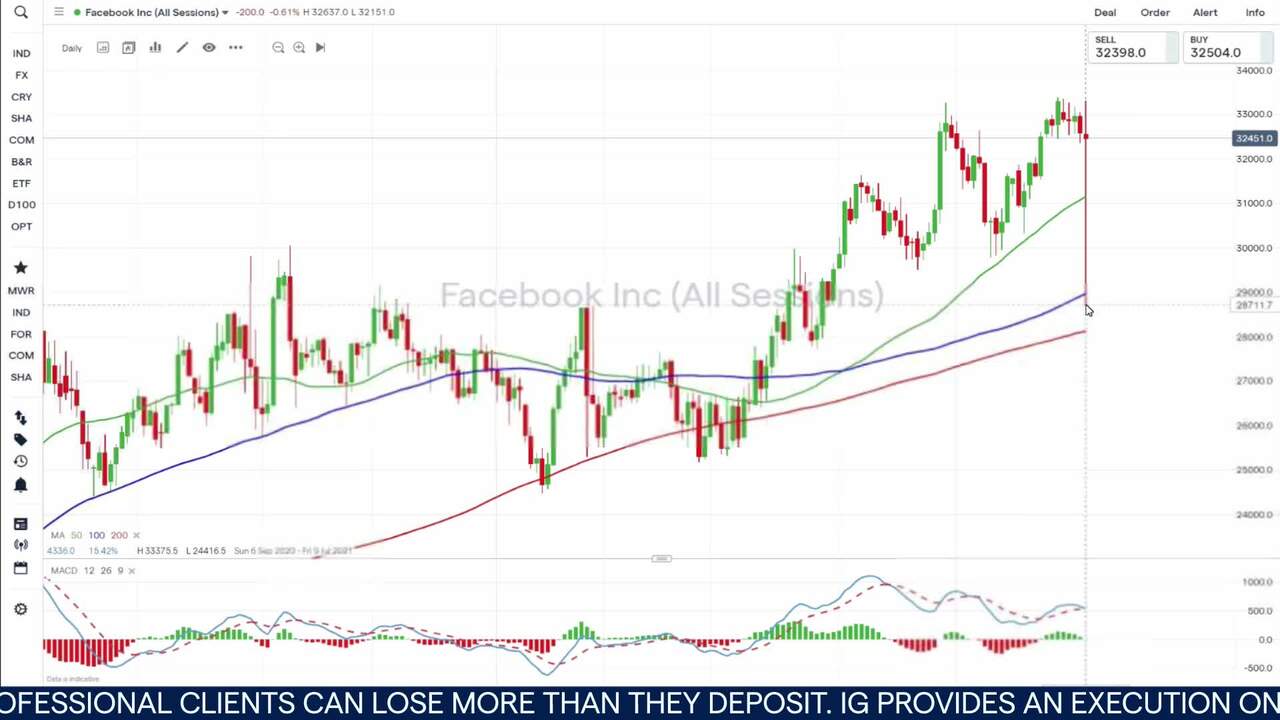Open the hamburger menu beside Facebook Inc

(x=59, y=12)
